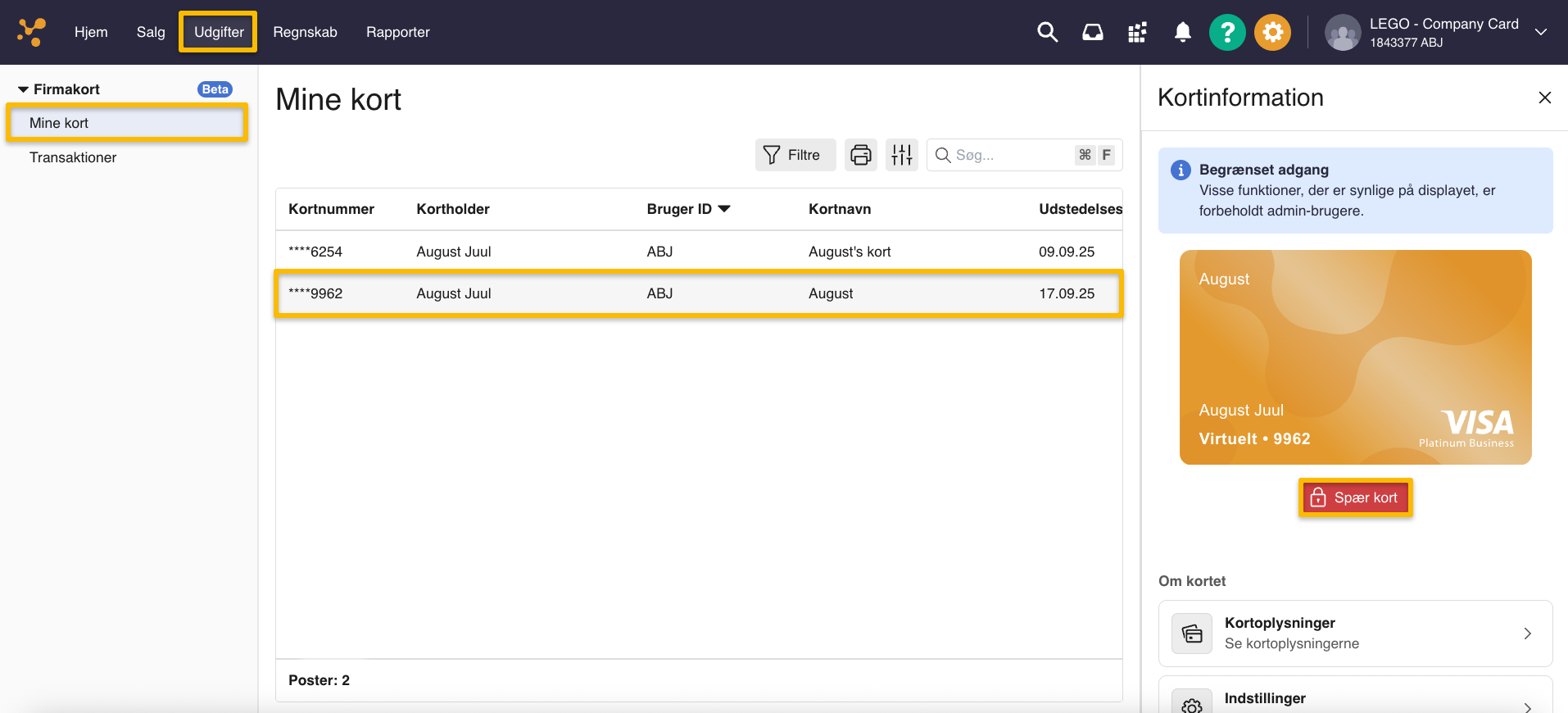Go to the home logo icon
This screenshot has width=1568, height=713.
32,32
